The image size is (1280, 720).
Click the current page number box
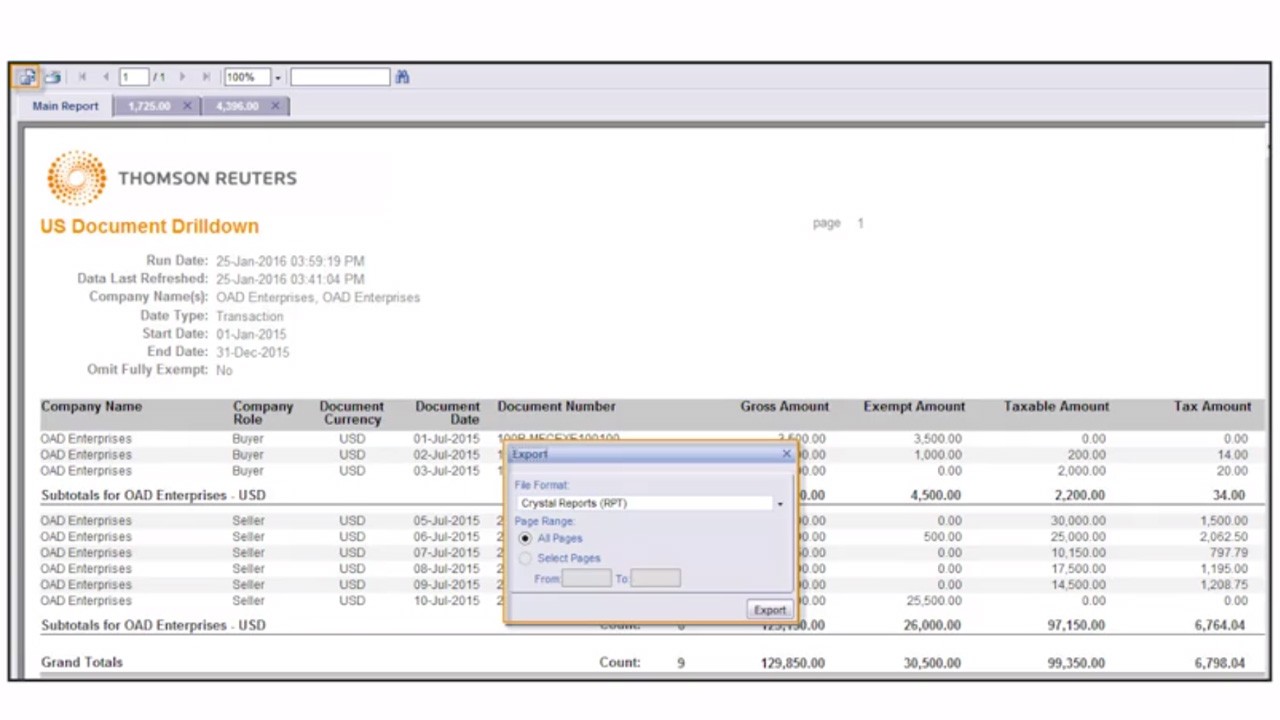(x=133, y=77)
